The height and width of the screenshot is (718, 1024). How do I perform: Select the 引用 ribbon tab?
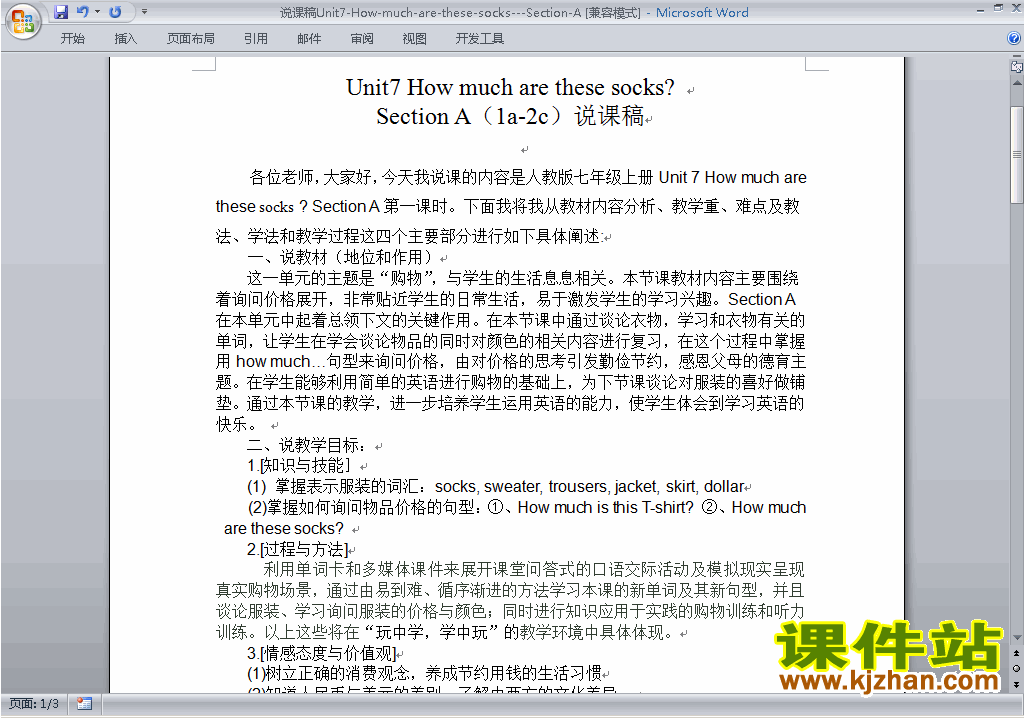tap(256, 39)
